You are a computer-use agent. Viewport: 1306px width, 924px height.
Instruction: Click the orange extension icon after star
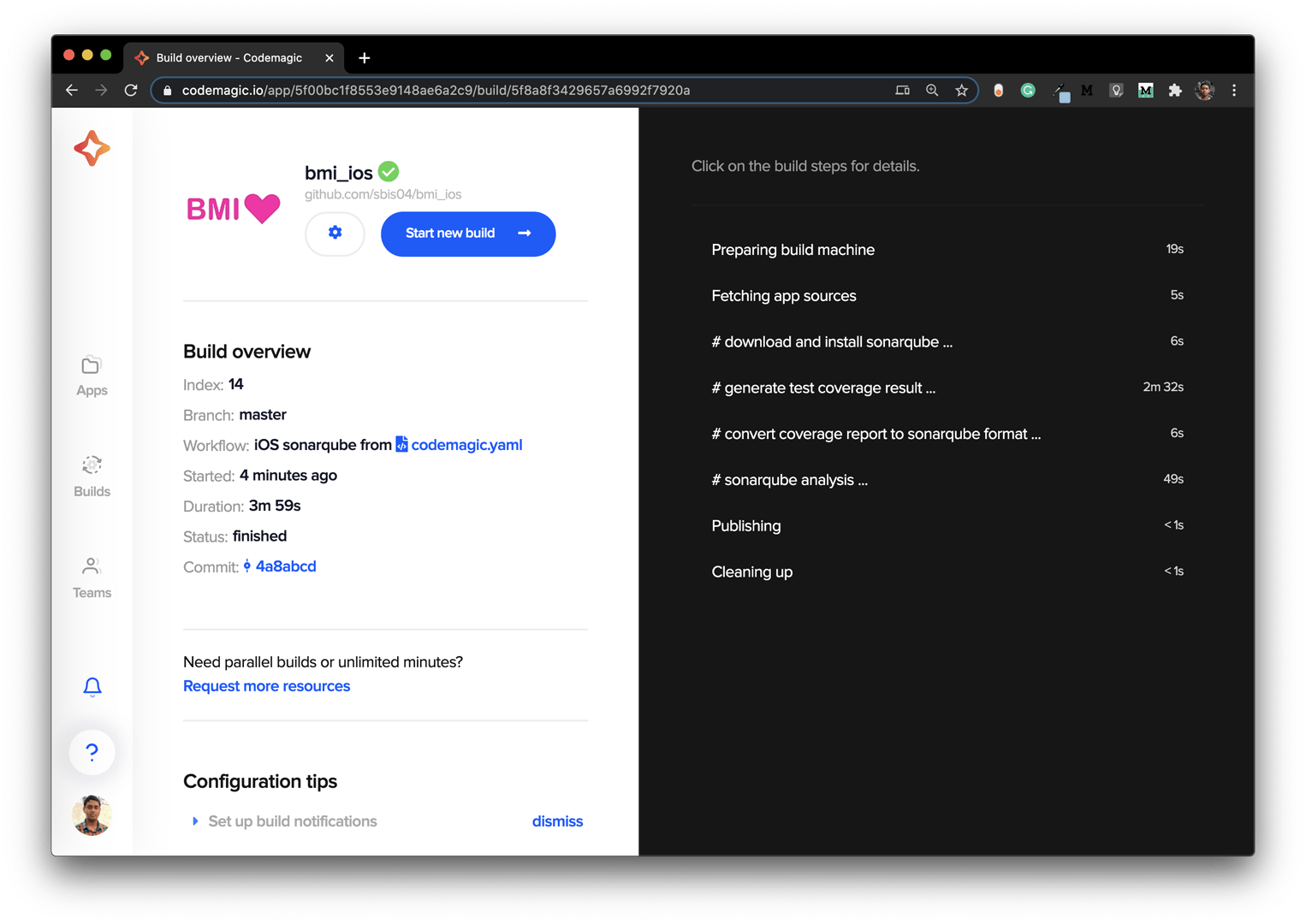[998, 90]
